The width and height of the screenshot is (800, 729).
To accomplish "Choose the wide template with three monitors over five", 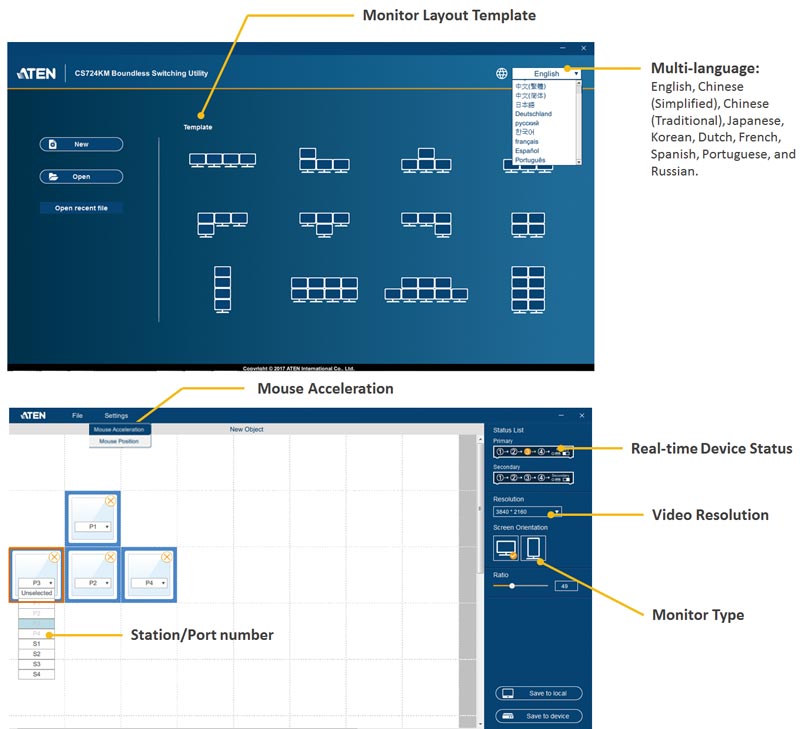I will pyautogui.click(x=426, y=290).
